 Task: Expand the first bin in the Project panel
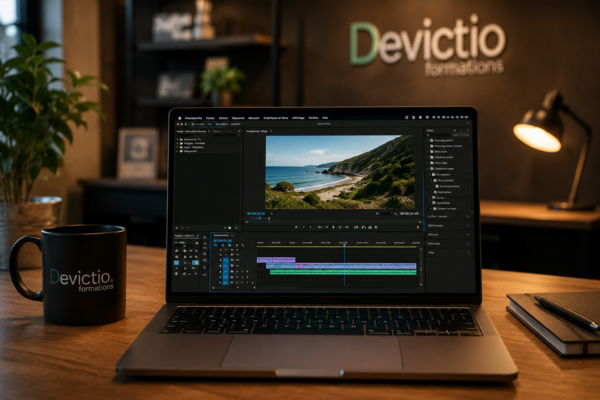click(x=178, y=139)
